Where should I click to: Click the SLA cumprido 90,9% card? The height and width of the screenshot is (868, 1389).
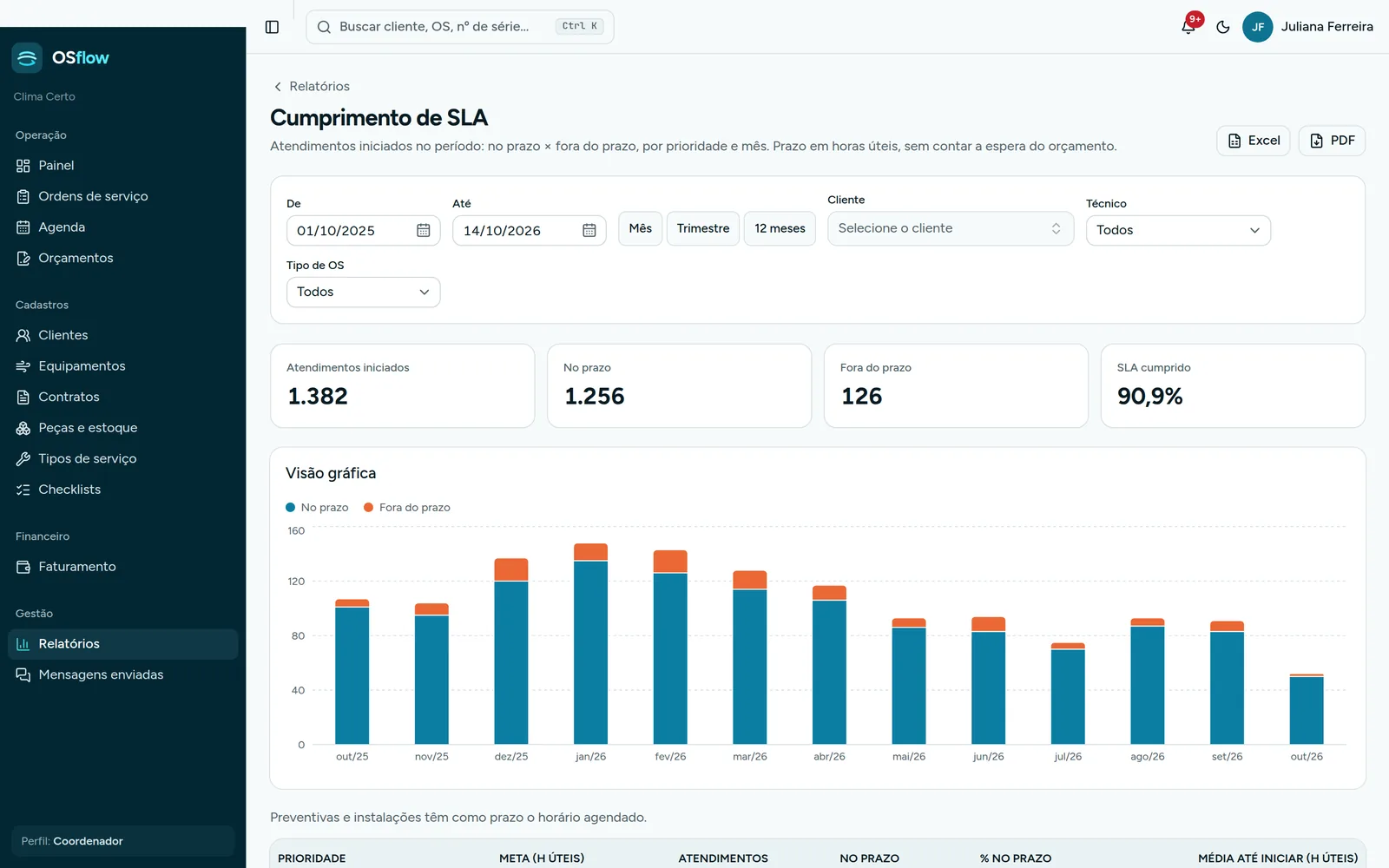click(x=1233, y=385)
